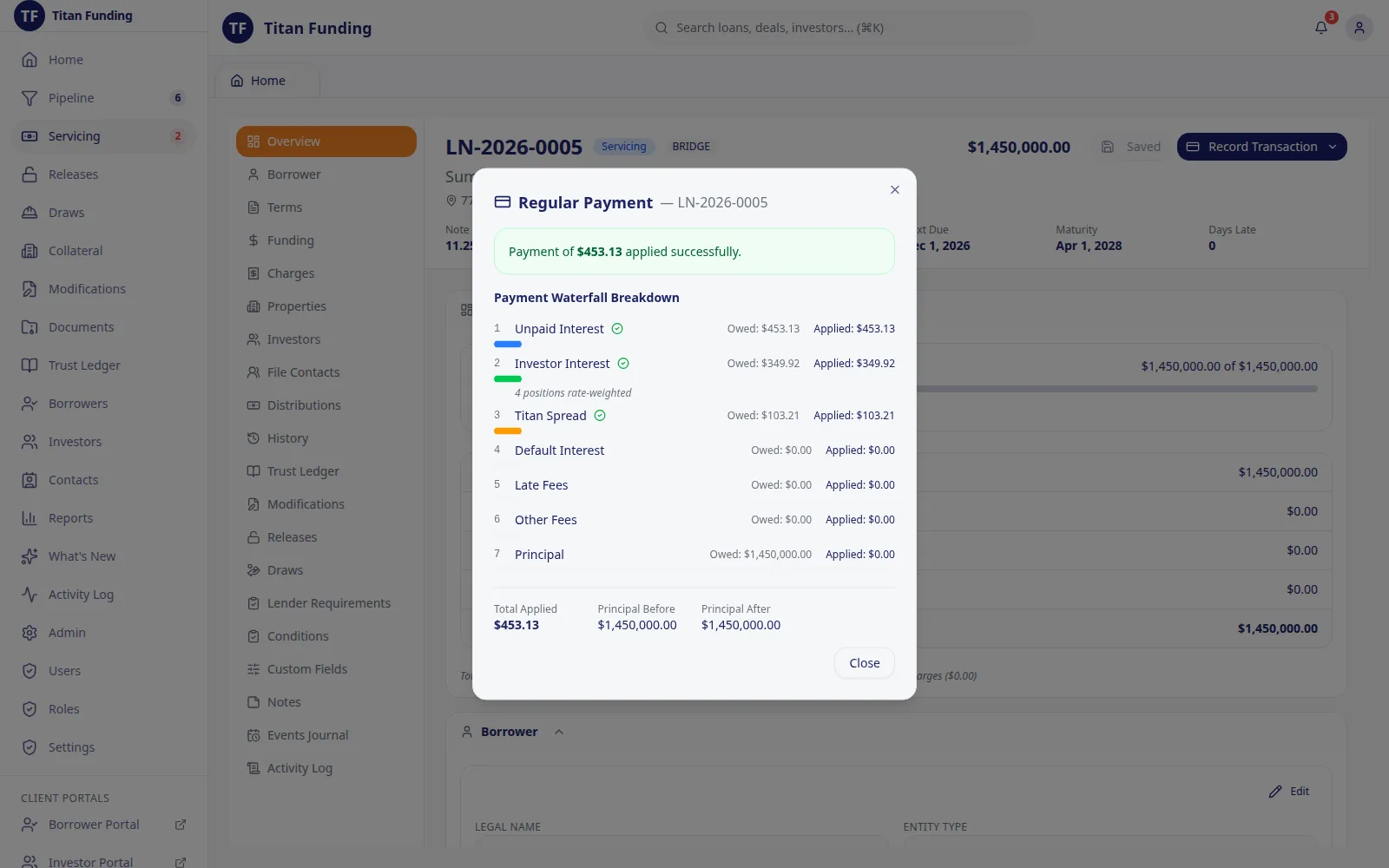
Task: Collapse the Borrower section chevron
Action: [559, 732]
